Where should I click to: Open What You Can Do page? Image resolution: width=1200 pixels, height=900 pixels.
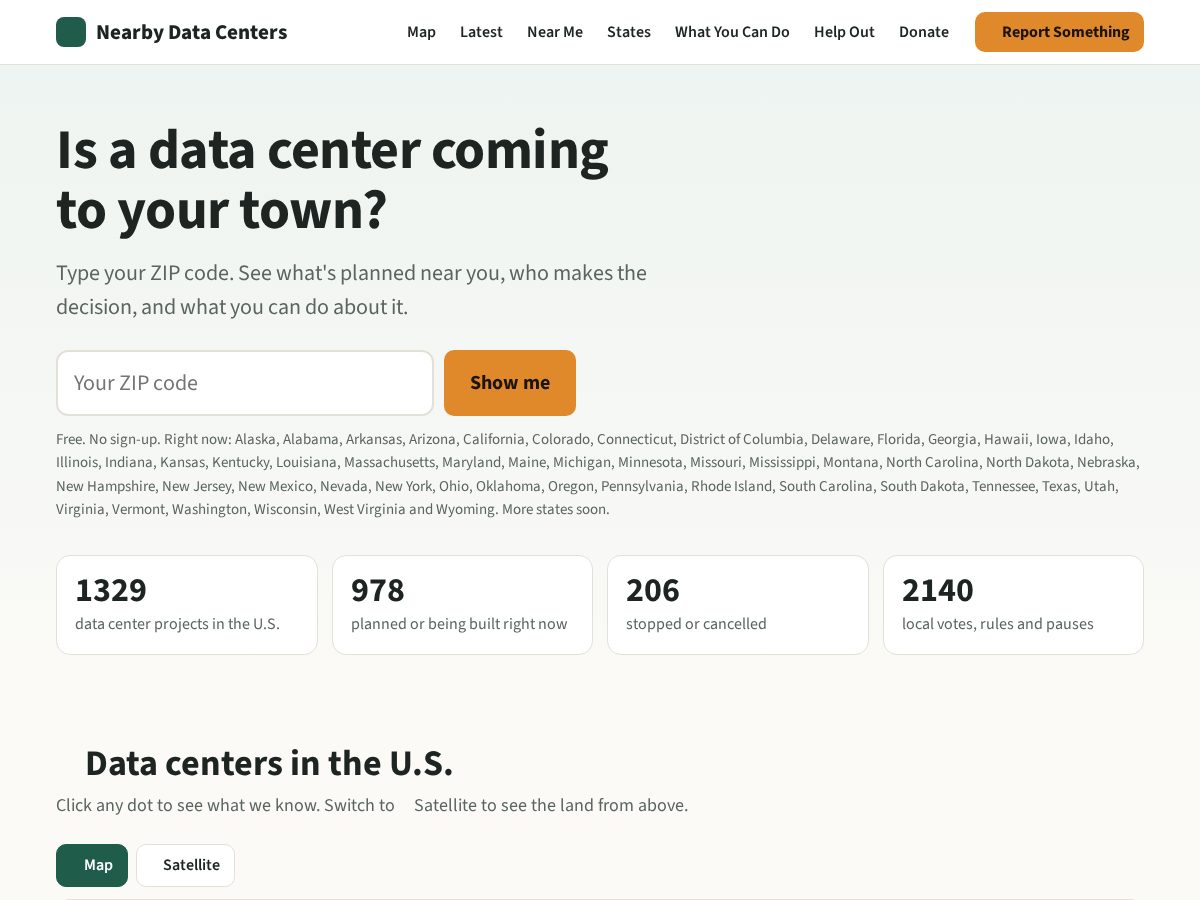point(732,32)
